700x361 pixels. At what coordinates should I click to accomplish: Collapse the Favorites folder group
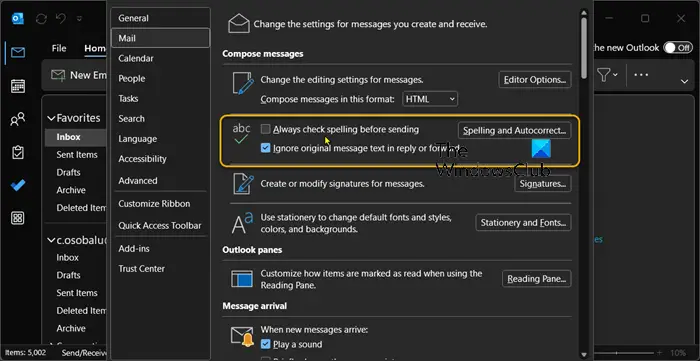[51, 118]
